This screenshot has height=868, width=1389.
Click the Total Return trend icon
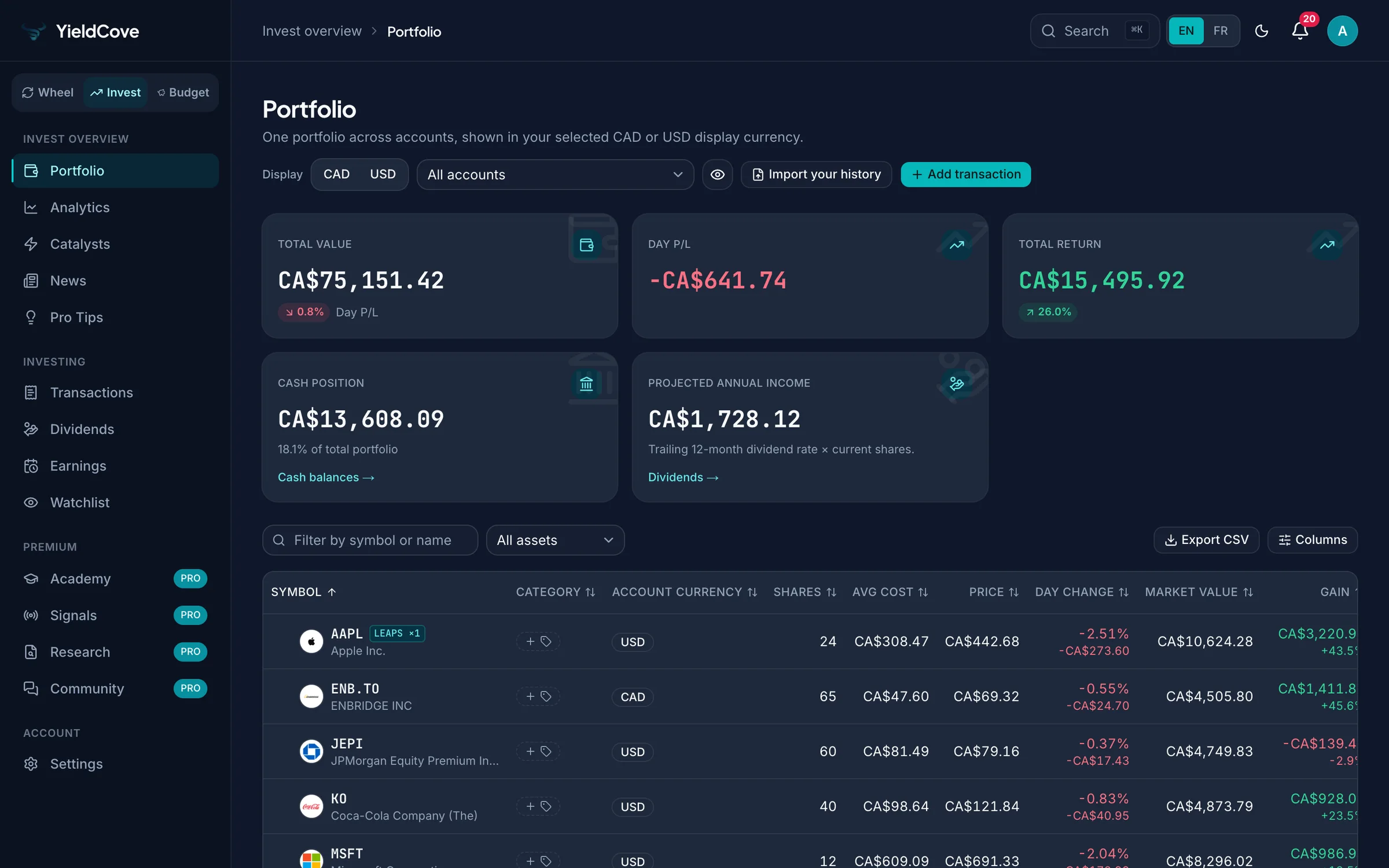click(1327, 245)
